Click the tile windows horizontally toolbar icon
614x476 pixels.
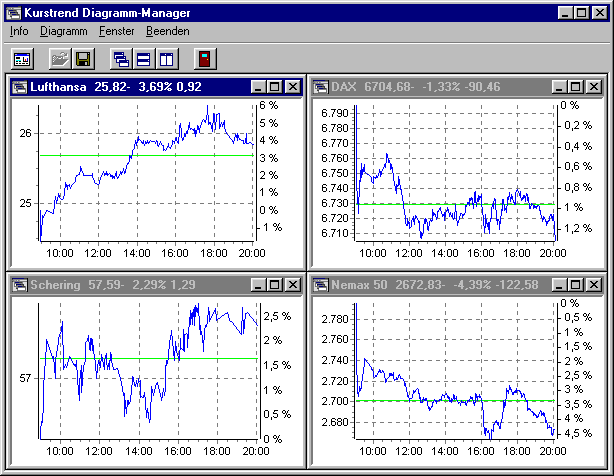(144, 59)
